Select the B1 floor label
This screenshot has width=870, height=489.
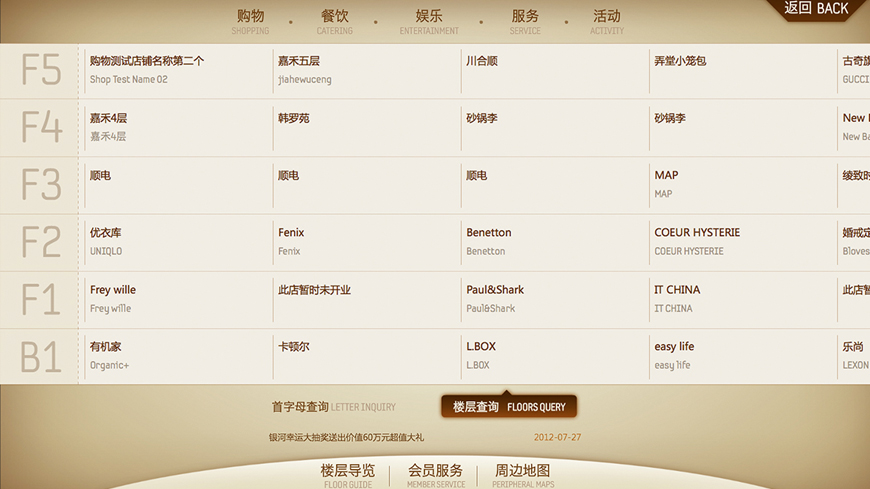tap(40, 356)
